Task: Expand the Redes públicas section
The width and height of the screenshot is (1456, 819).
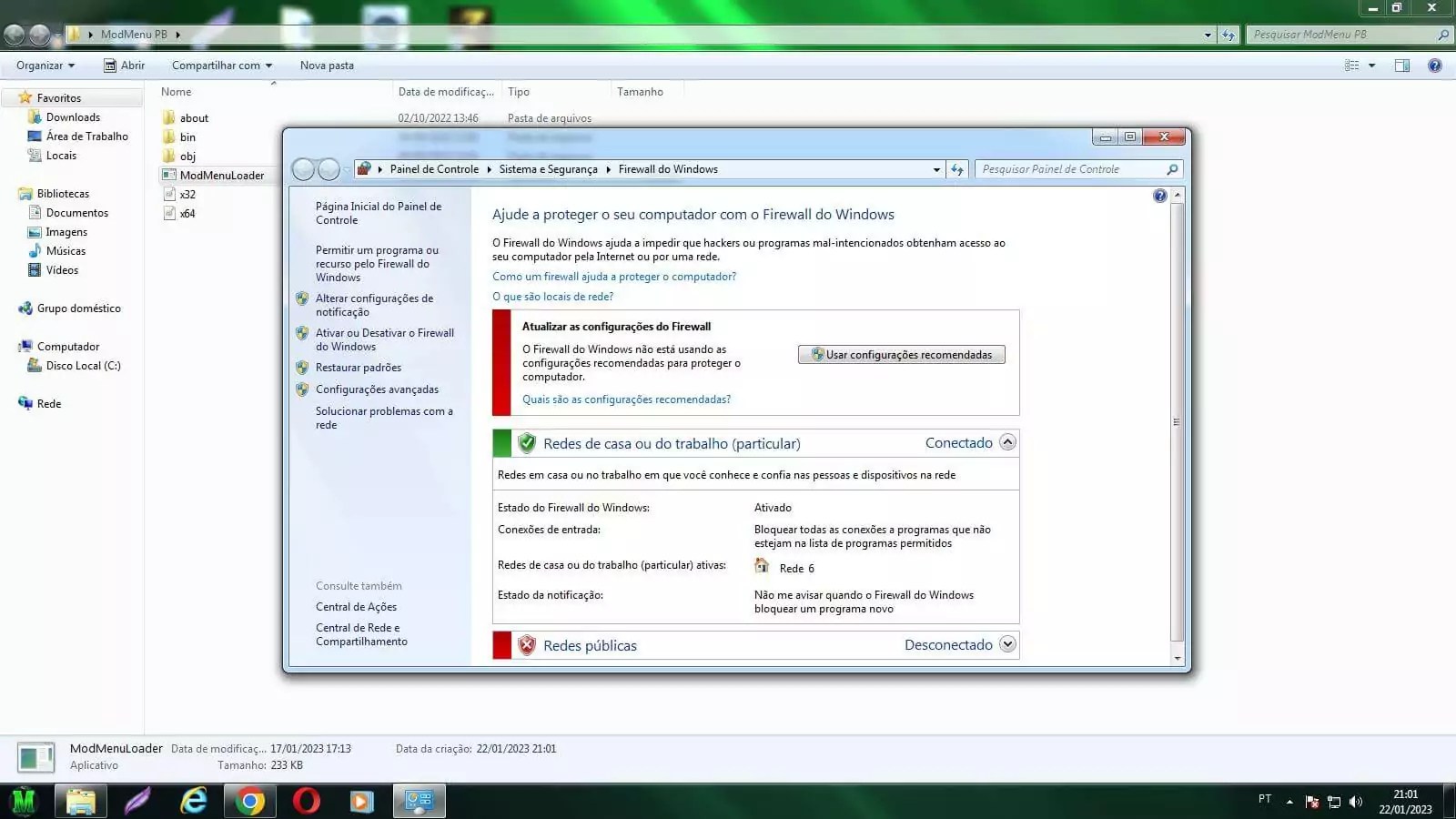Action: [1007, 643]
